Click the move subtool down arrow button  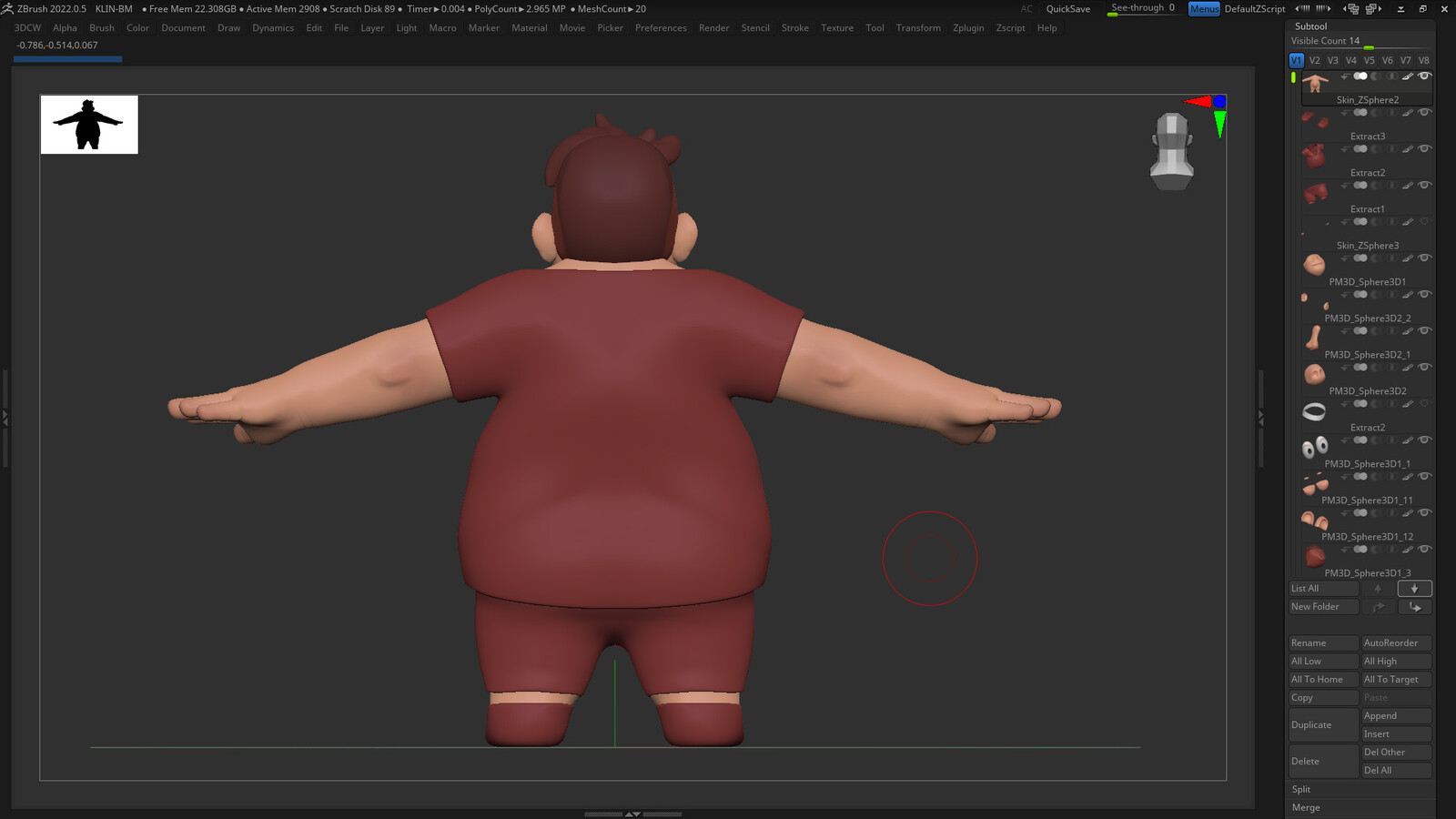click(1414, 589)
